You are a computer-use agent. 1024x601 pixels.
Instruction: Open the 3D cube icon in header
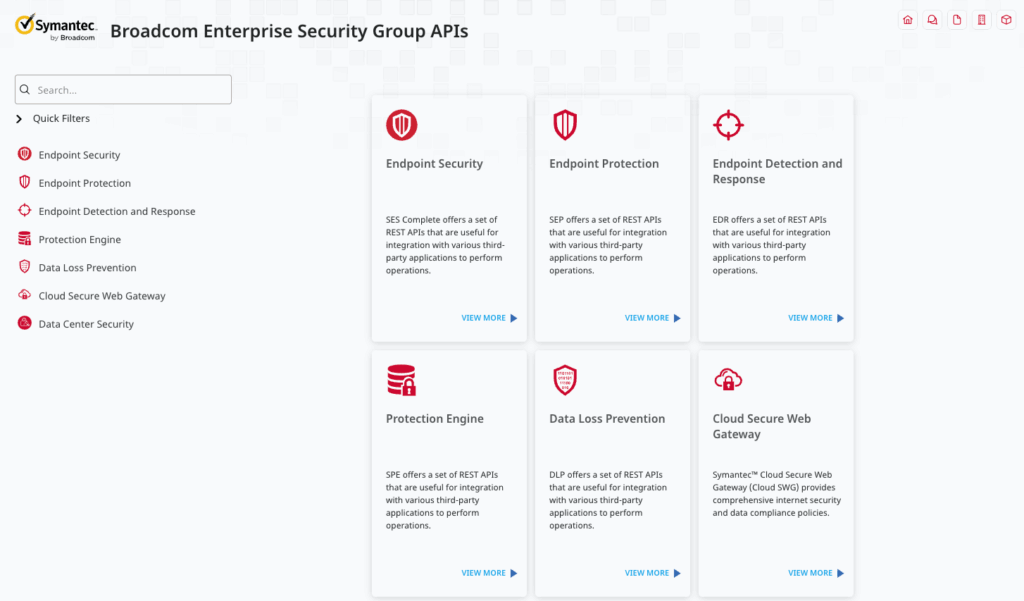coord(1006,20)
